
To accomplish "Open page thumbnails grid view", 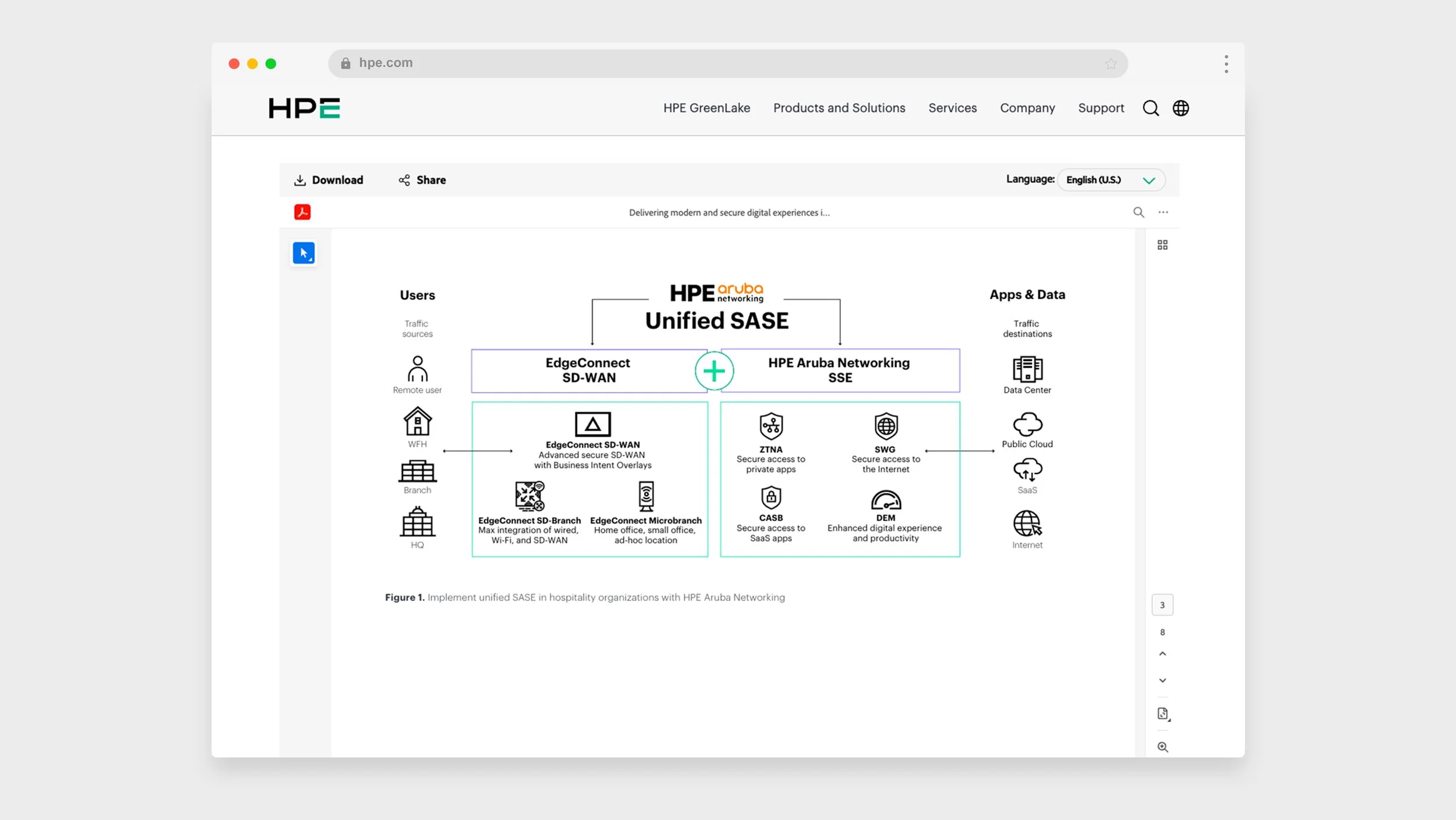I will (1162, 245).
